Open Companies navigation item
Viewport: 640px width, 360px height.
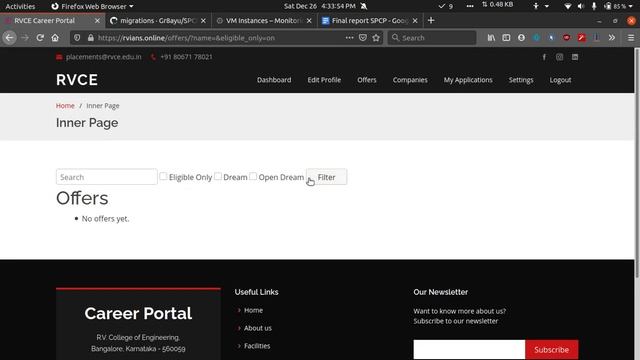pos(410,80)
